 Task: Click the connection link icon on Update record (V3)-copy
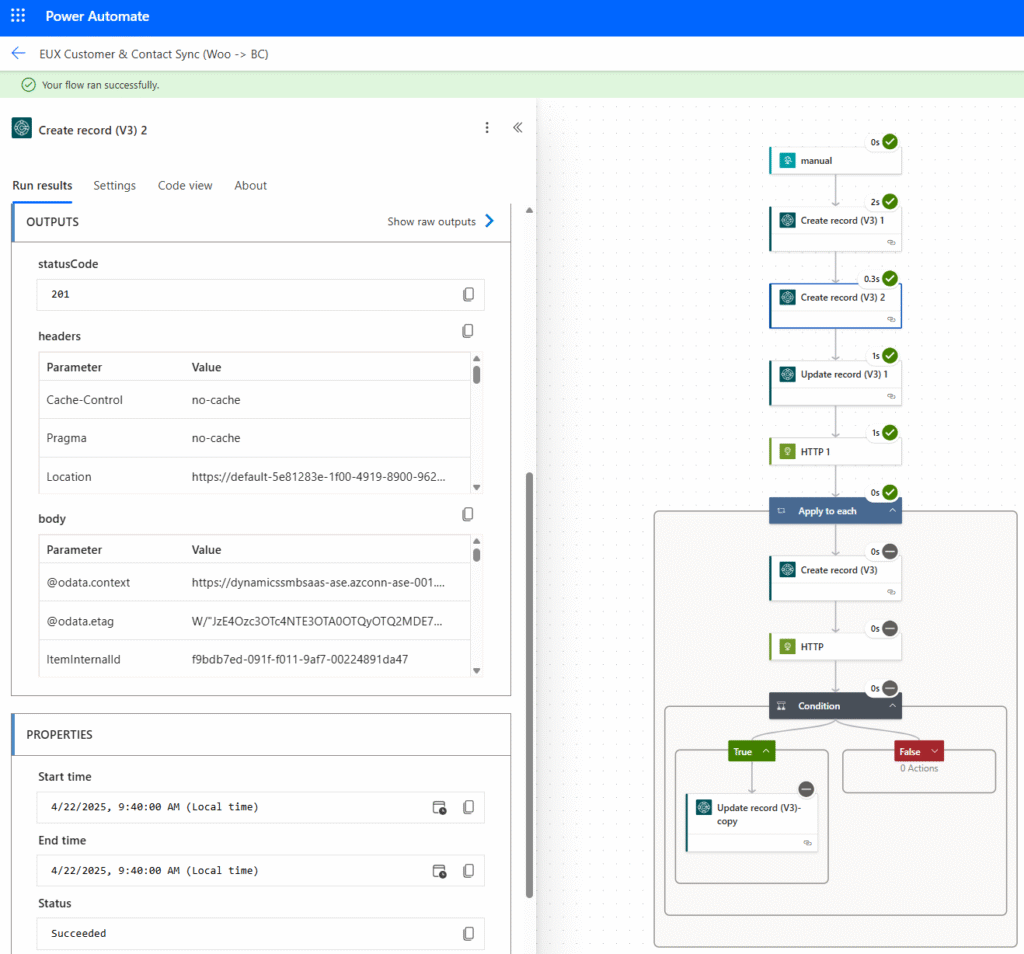click(x=808, y=843)
